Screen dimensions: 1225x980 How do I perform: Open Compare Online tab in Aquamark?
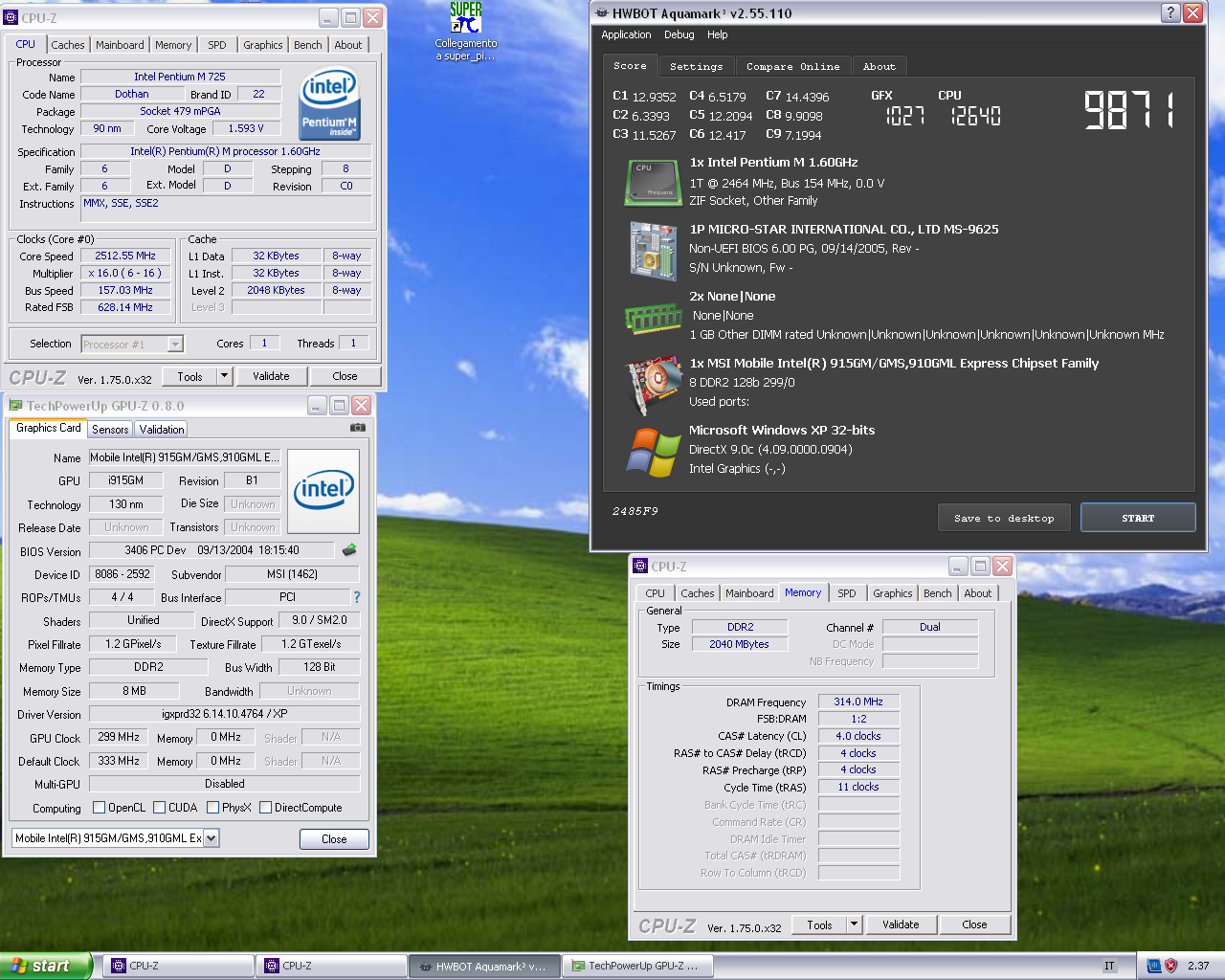click(x=793, y=66)
